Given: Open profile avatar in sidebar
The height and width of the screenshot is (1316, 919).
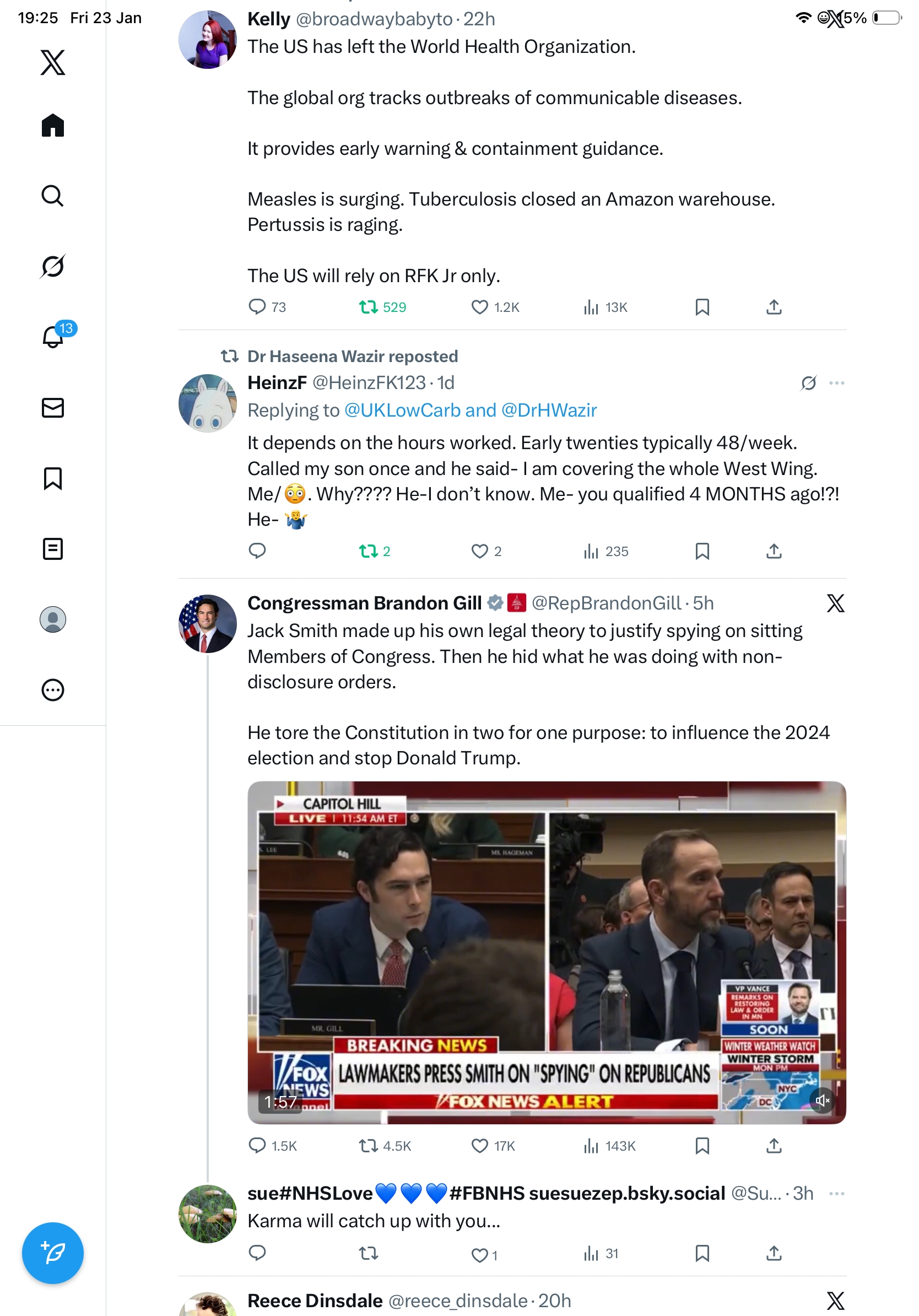Looking at the screenshot, I should [x=53, y=619].
